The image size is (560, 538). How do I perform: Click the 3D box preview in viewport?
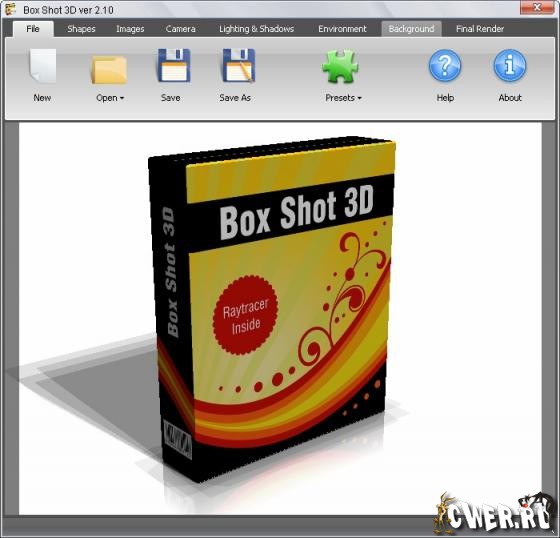pyautogui.click(x=272, y=309)
